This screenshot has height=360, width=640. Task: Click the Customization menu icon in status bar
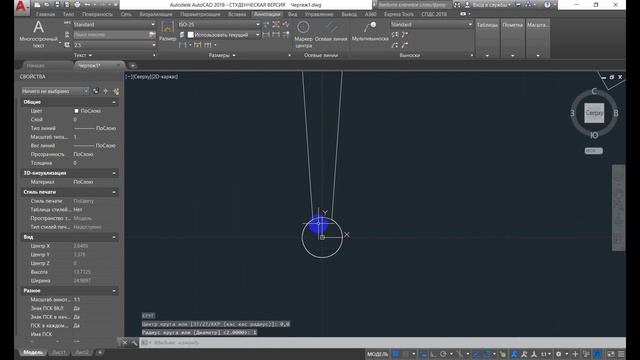[621, 354]
